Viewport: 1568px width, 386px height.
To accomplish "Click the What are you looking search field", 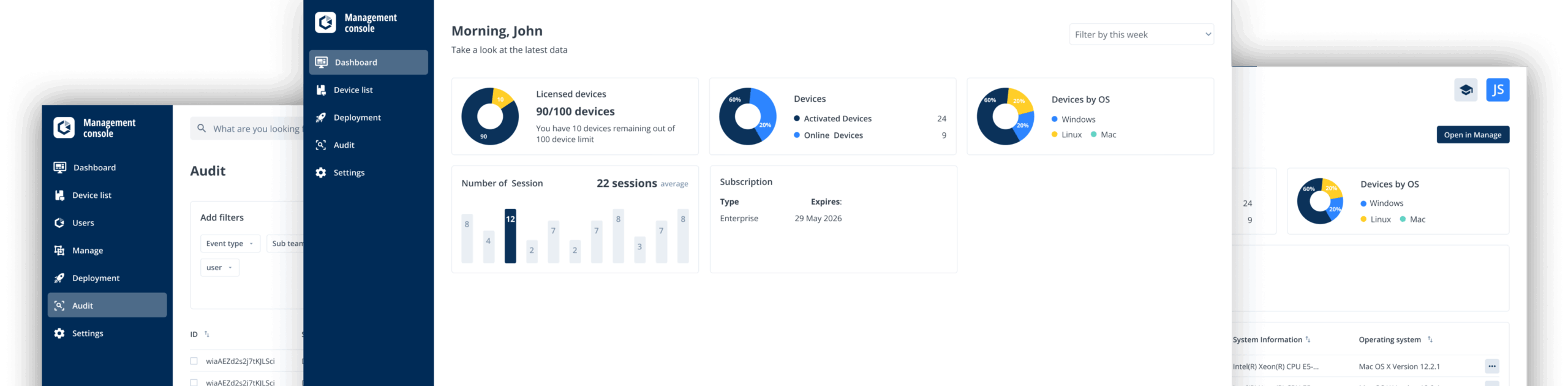I will coord(256,129).
